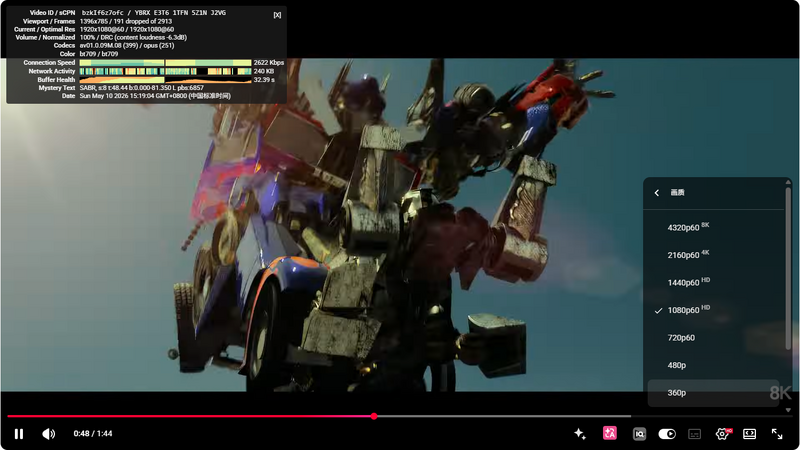The width and height of the screenshot is (800, 450).
Task: Select 2160p60 4K quality
Action: tap(713, 255)
